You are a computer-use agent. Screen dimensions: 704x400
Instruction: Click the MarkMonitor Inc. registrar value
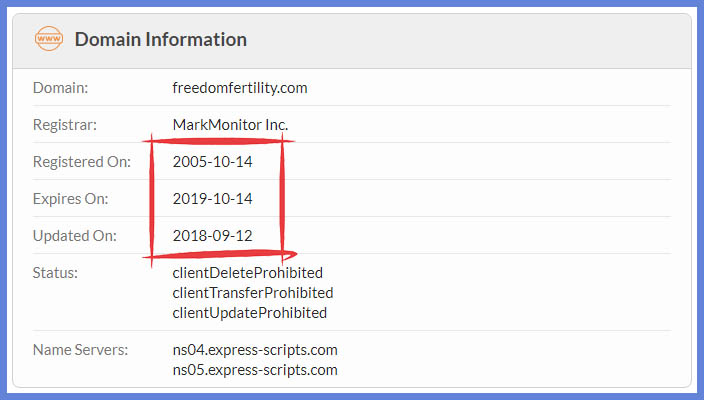(x=230, y=125)
